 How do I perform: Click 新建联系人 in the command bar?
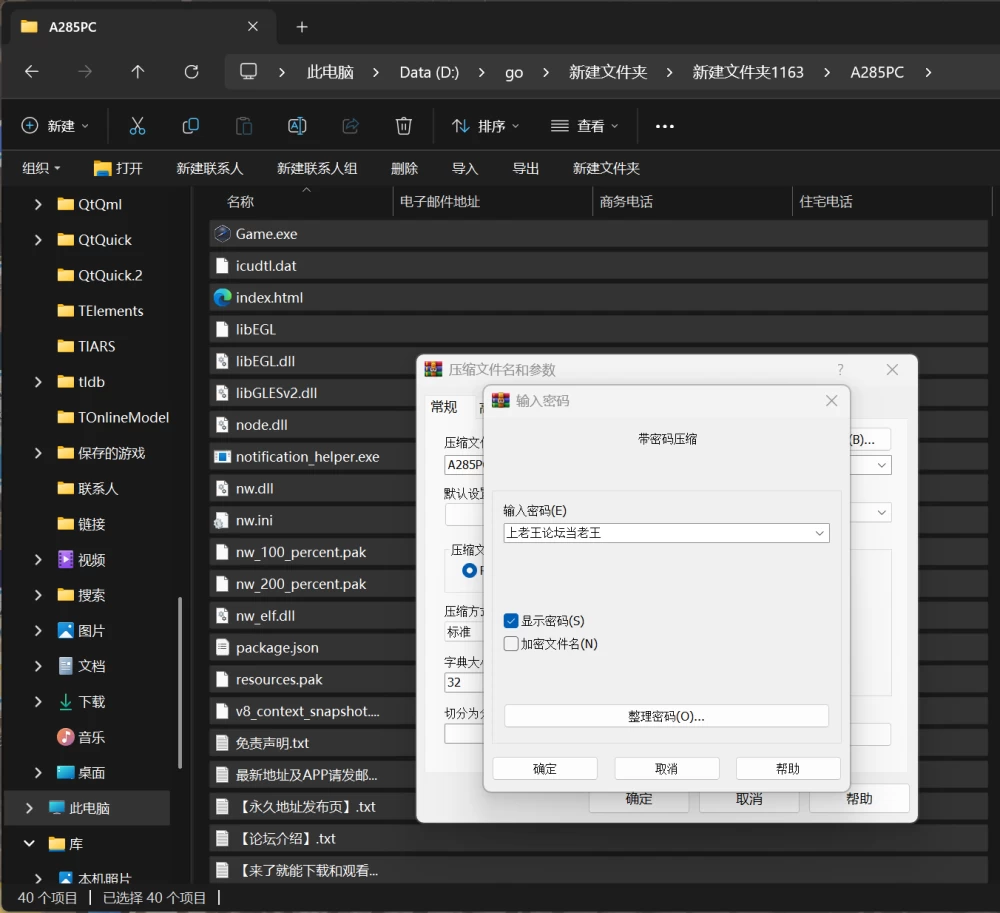point(210,168)
